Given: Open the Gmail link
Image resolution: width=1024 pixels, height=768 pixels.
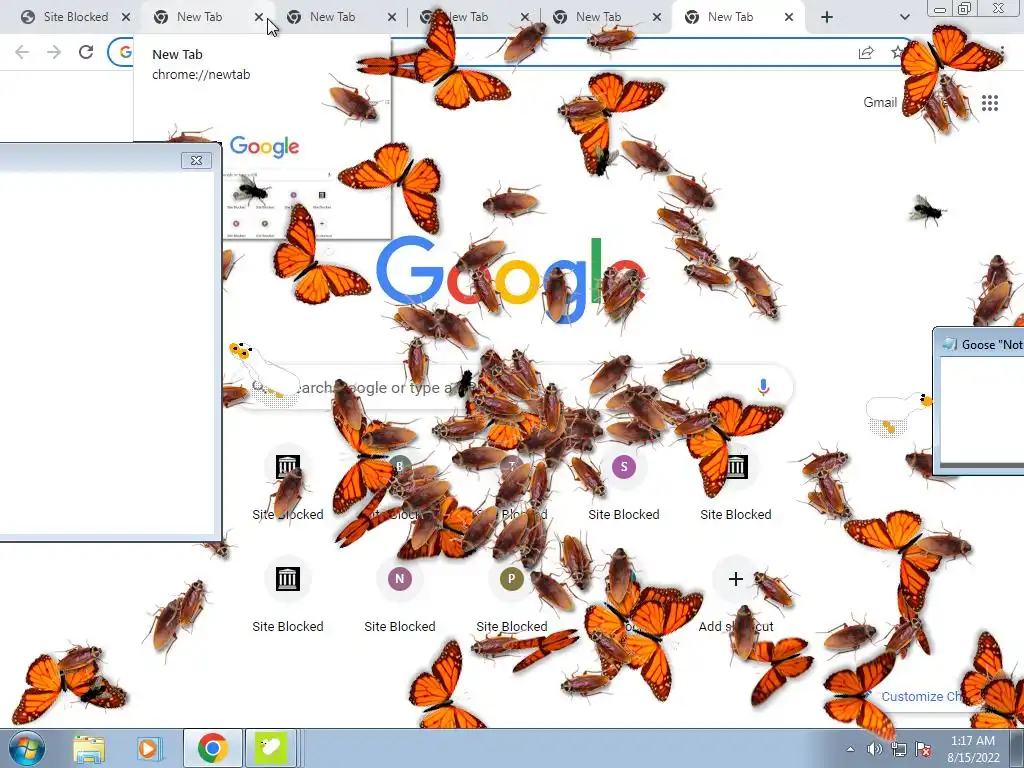Looking at the screenshot, I should 880,103.
